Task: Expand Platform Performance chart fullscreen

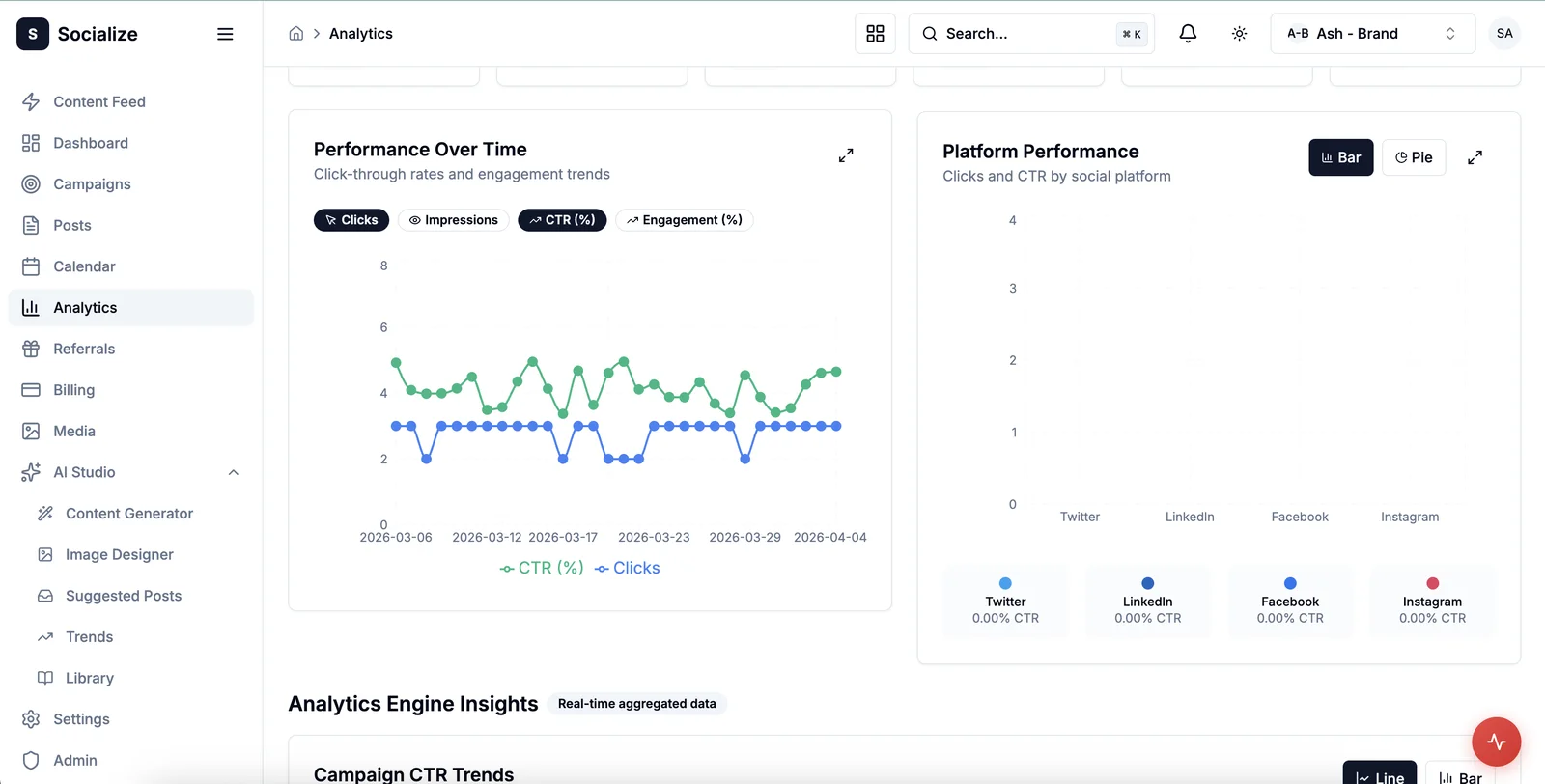Action: 1475,157
